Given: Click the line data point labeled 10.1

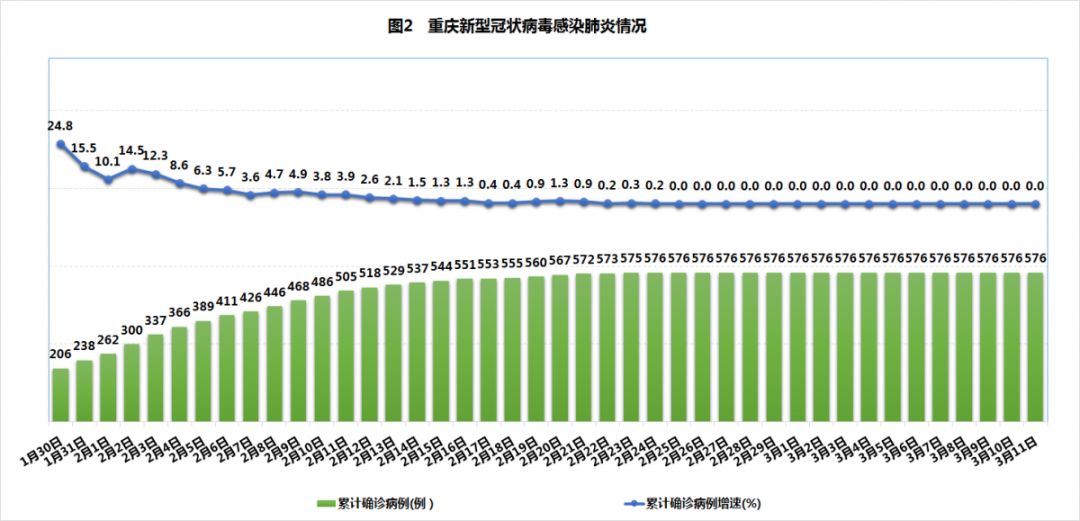Looking at the screenshot, I should coord(108,180).
